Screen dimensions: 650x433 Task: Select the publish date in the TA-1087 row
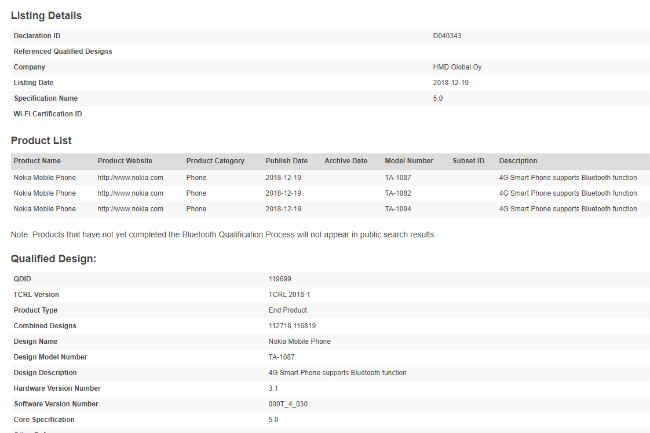(283, 177)
